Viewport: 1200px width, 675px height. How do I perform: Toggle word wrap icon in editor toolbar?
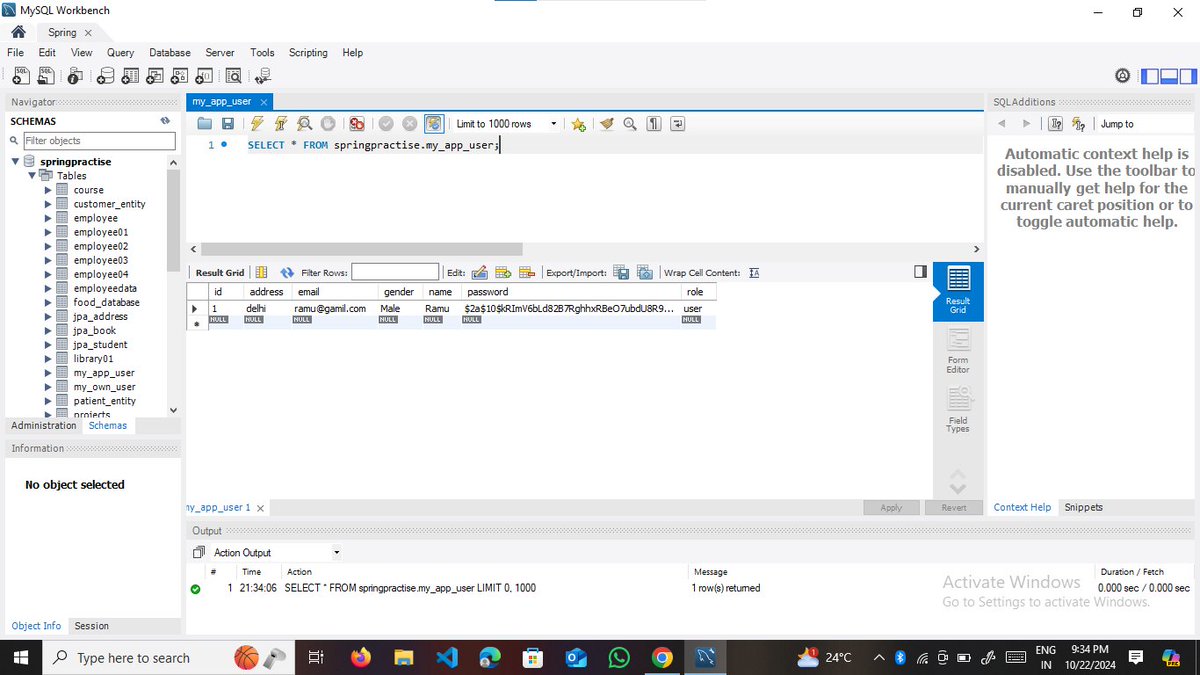coord(678,124)
